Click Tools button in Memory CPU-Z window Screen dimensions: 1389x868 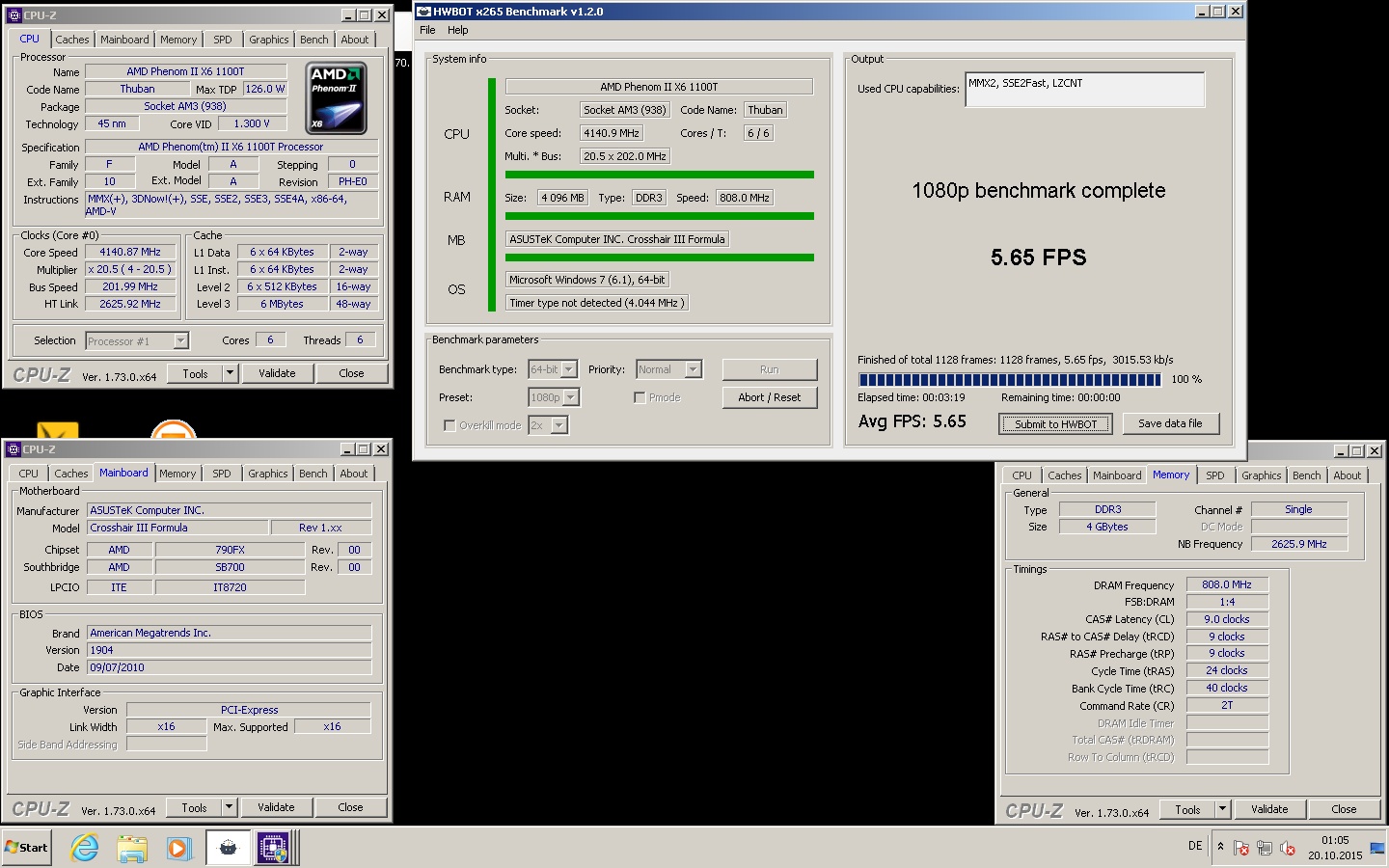[x=1187, y=809]
